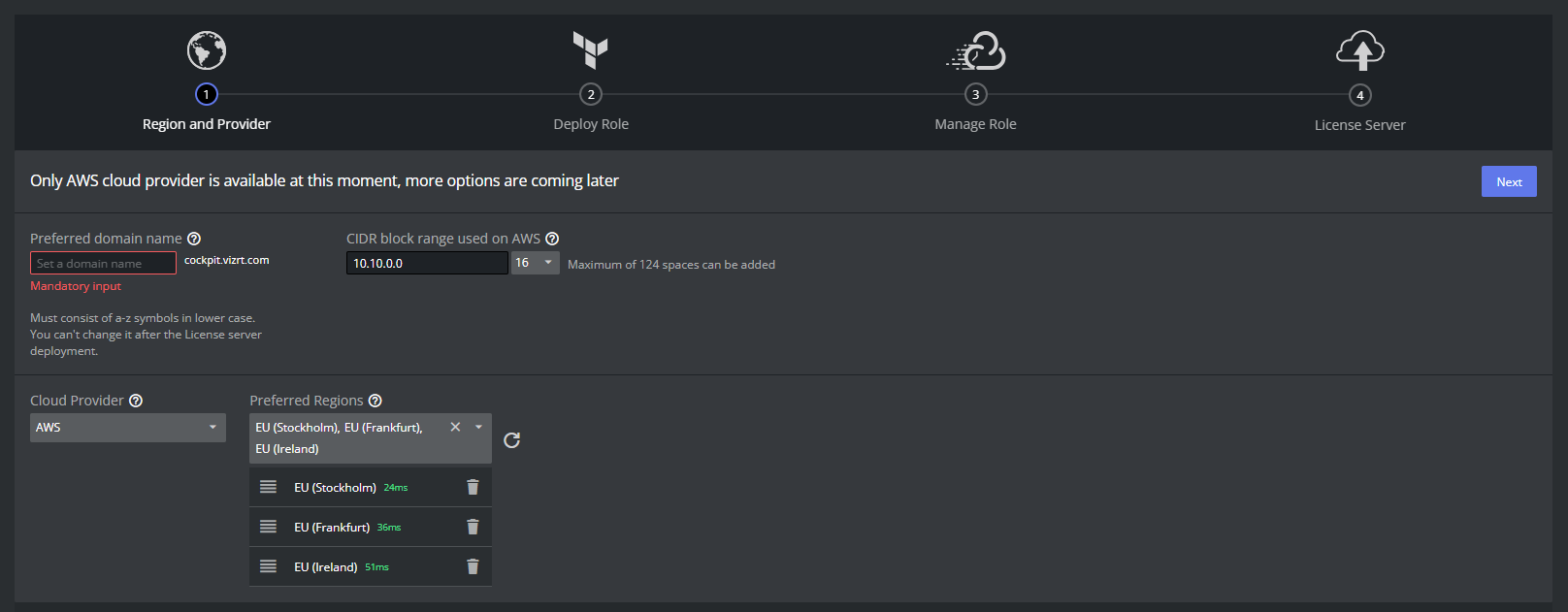Click the Terraform Deploy Role icon

[x=590, y=49]
